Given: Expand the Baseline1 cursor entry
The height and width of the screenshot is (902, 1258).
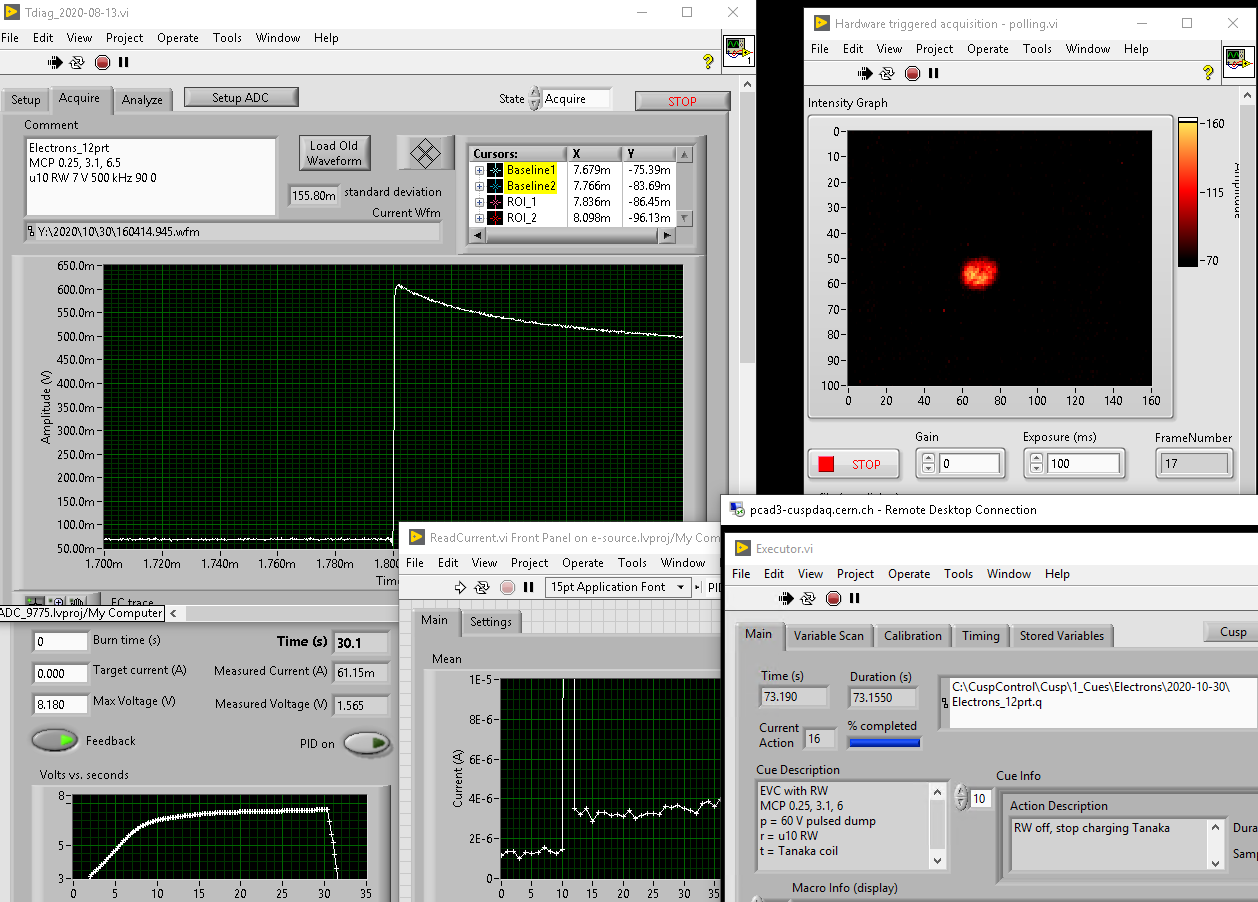Looking at the screenshot, I should click(480, 170).
